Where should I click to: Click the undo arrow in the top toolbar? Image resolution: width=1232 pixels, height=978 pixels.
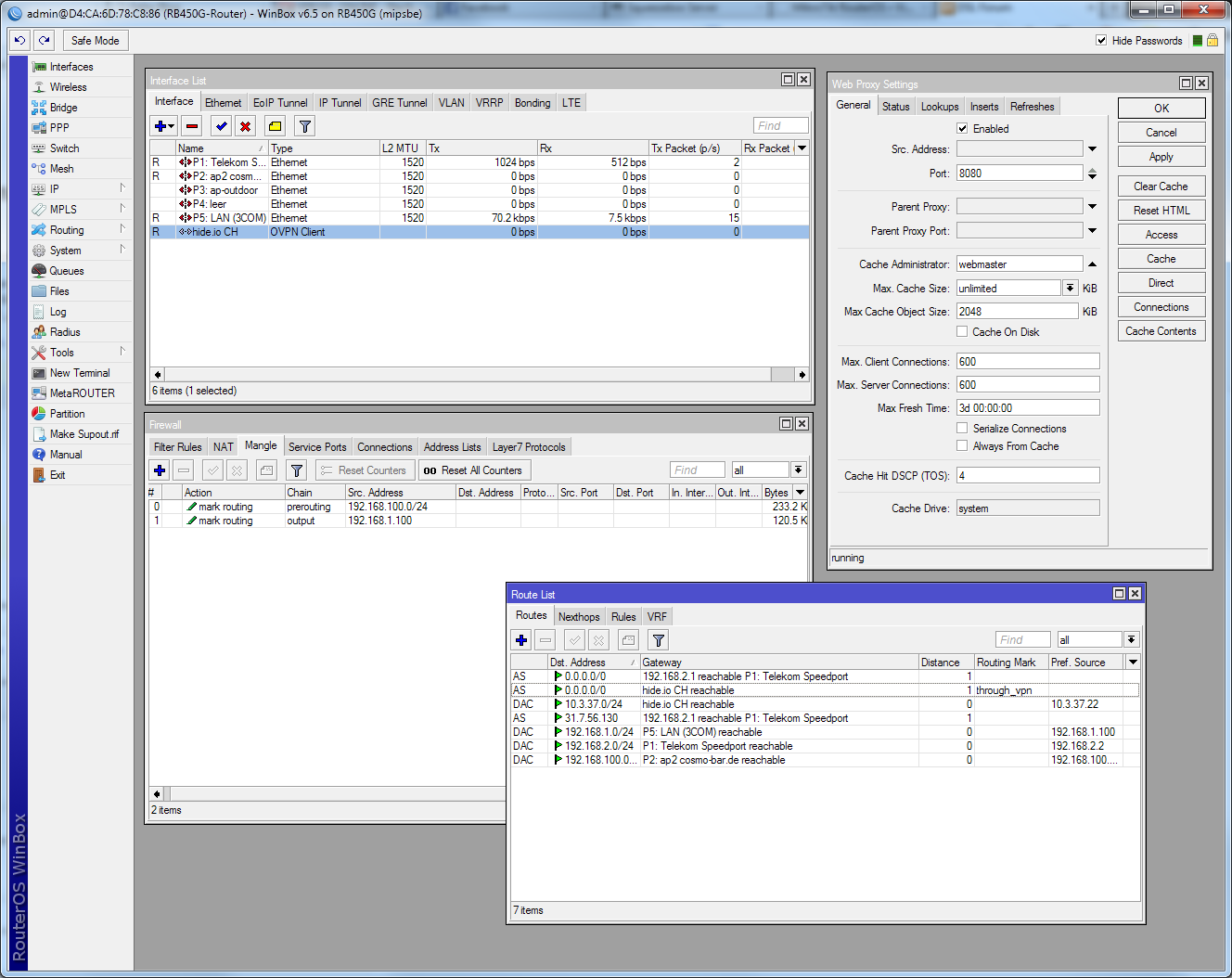tap(19, 40)
